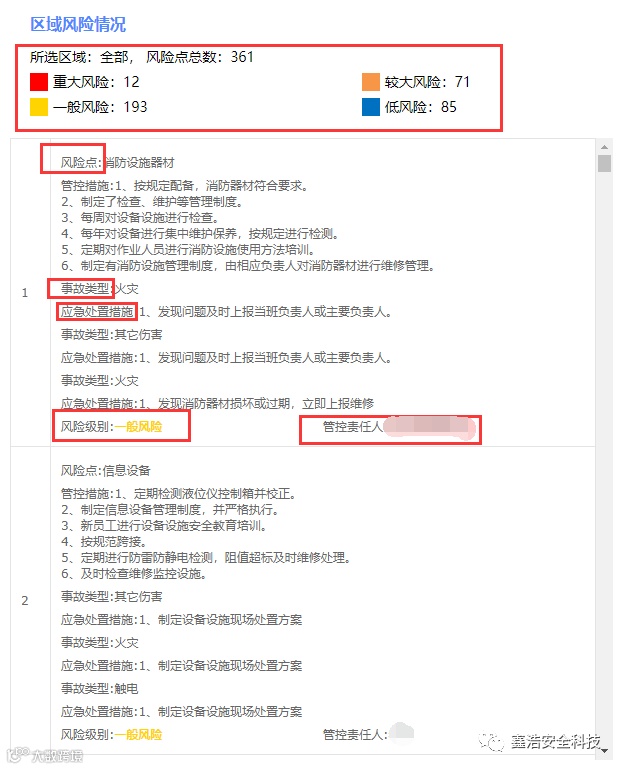Click row number 2 cell
Viewport: 620px width, 769px height.
[25, 601]
